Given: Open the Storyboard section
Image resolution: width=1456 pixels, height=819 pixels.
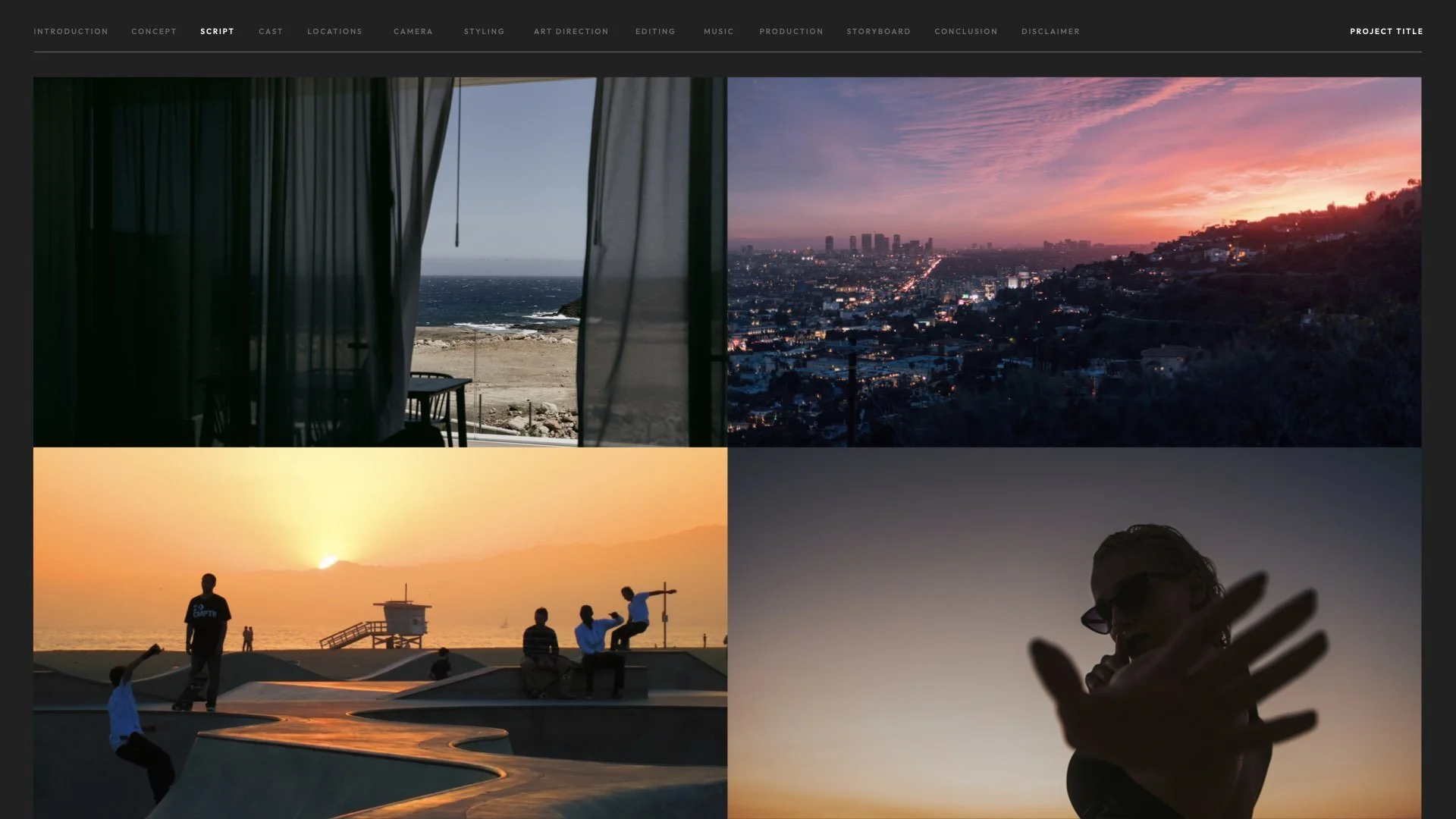Looking at the screenshot, I should click(x=878, y=31).
